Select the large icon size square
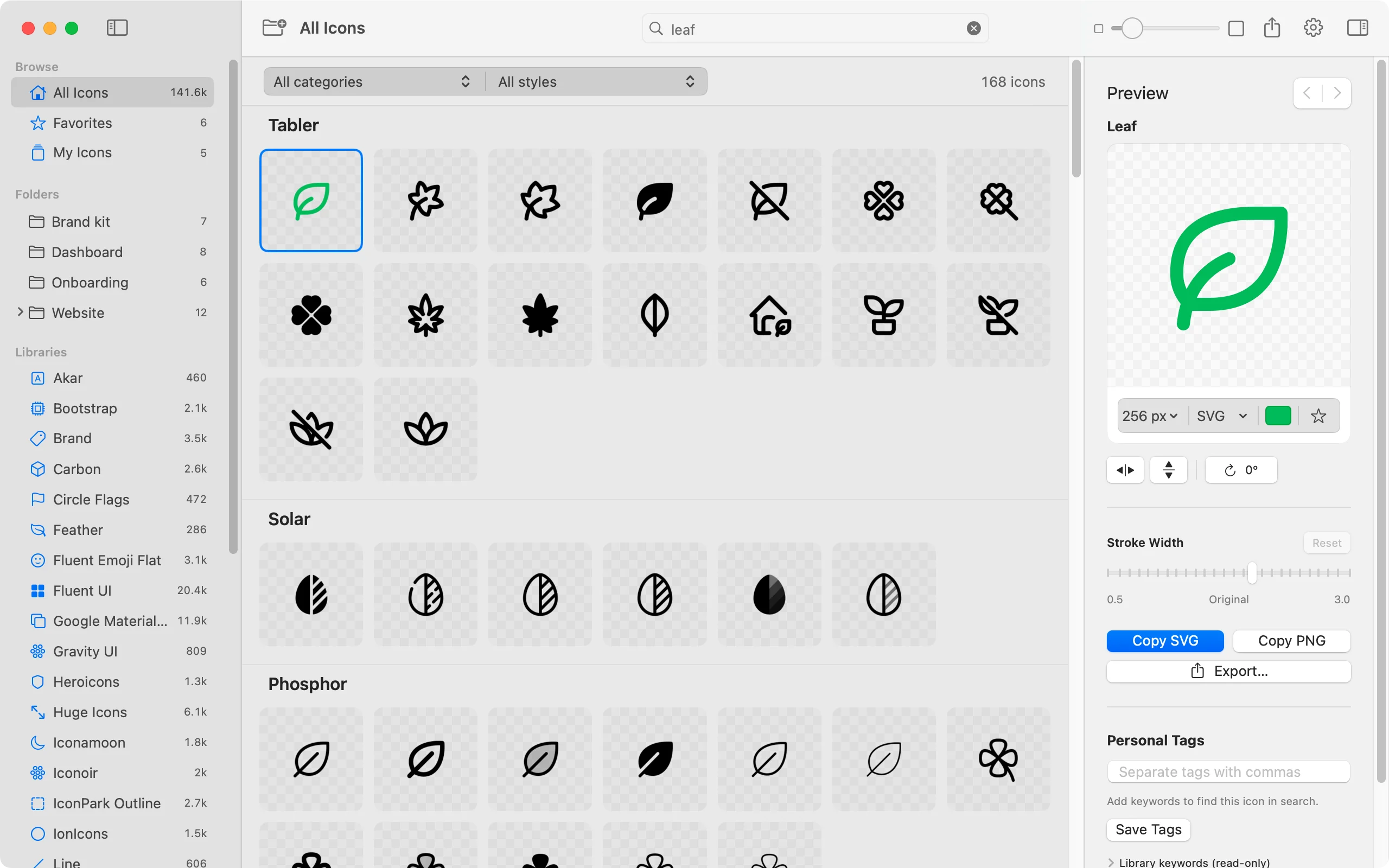Viewport: 1389px width, 868px height. tap(1236, 29)
